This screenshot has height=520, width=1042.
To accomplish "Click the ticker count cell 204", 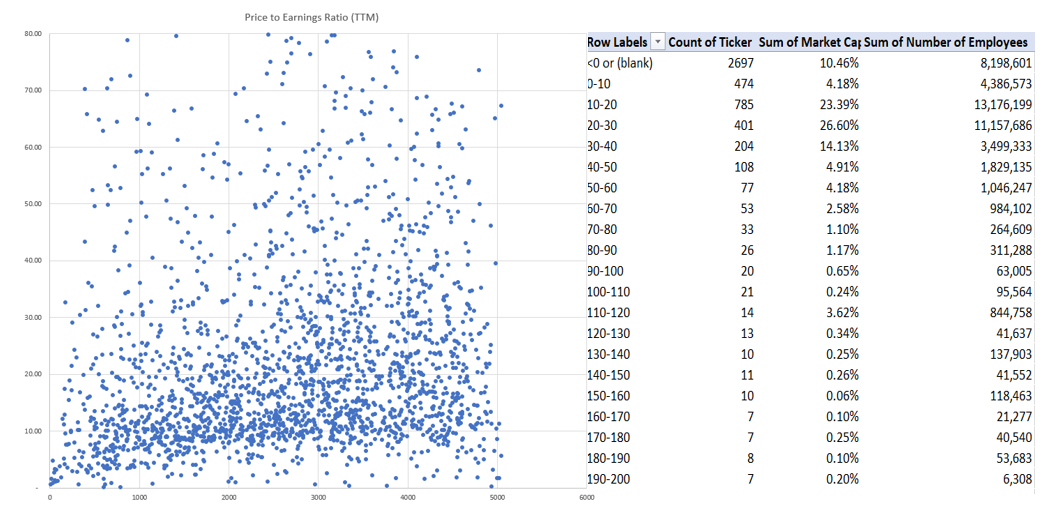I will coord(744,146).
